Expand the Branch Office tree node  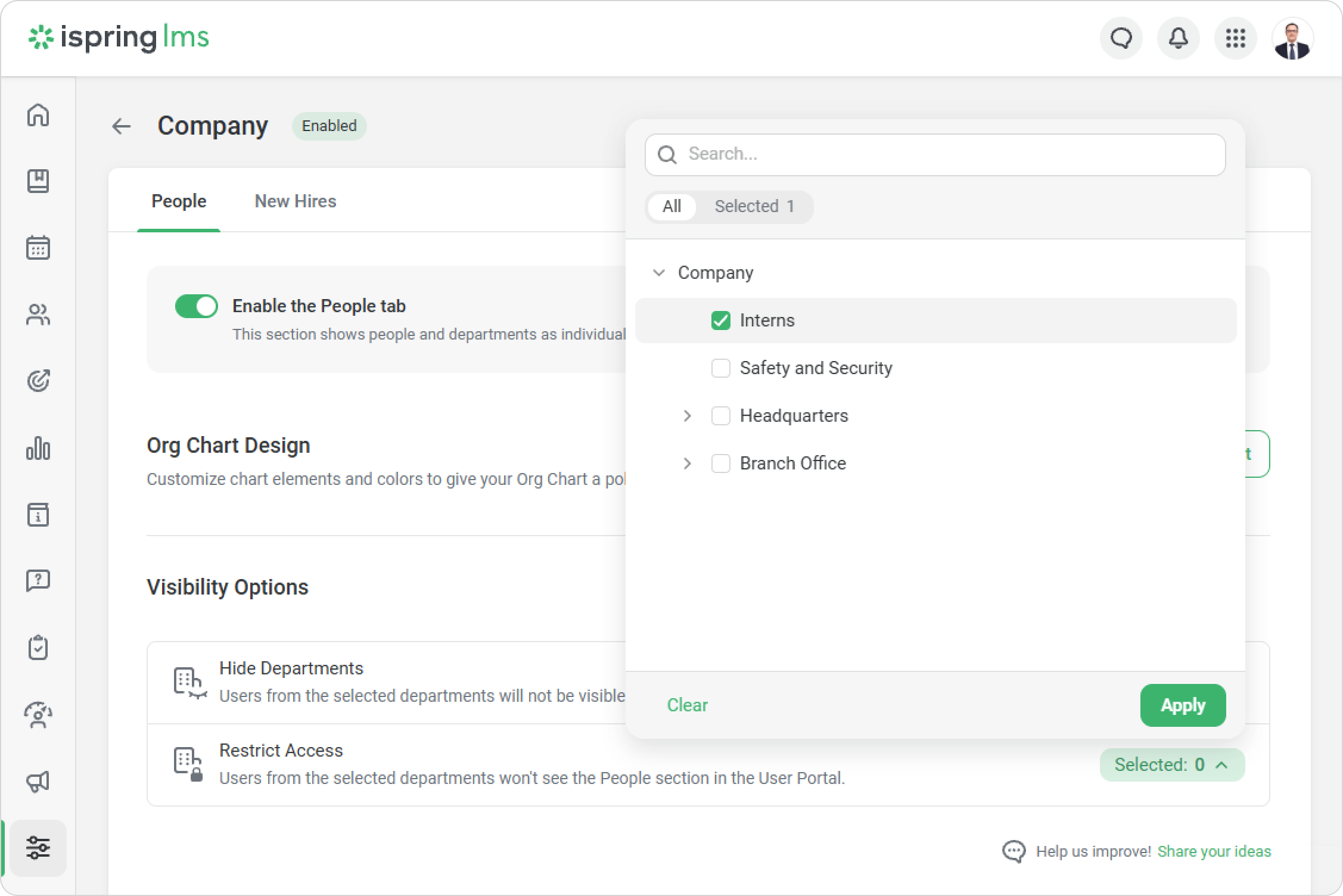[x=687, y=463]
